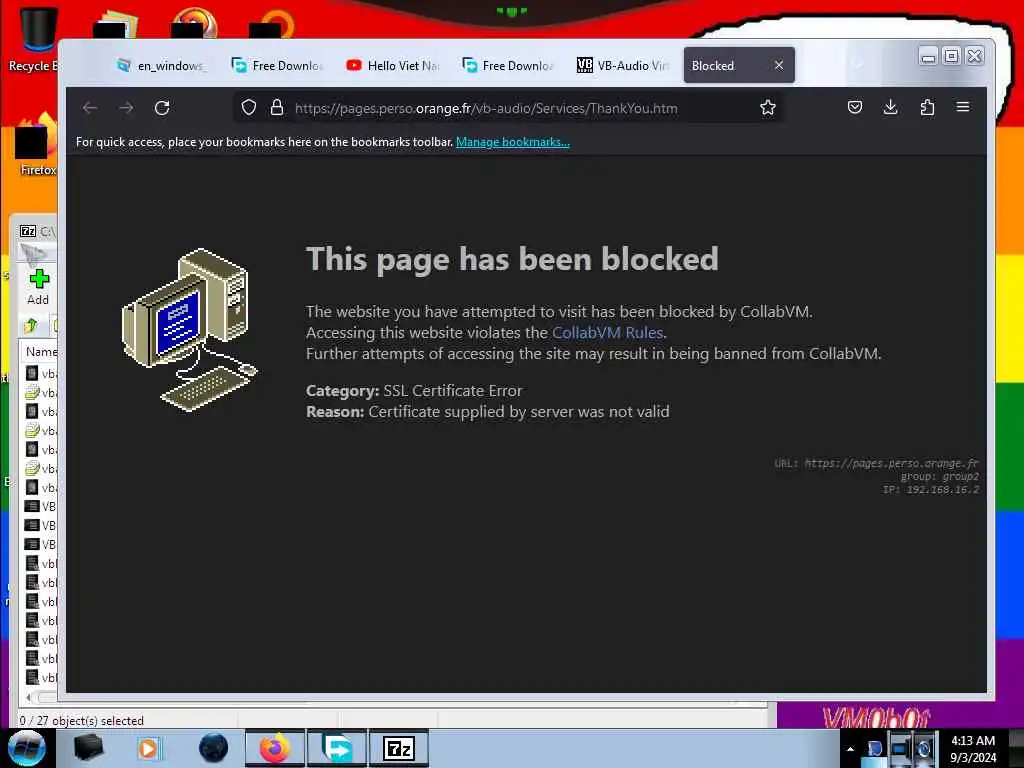The image size is (1024, 768).
Task: Click the taskbar clock showing 4:13 AM
Action: pos(973,748)
